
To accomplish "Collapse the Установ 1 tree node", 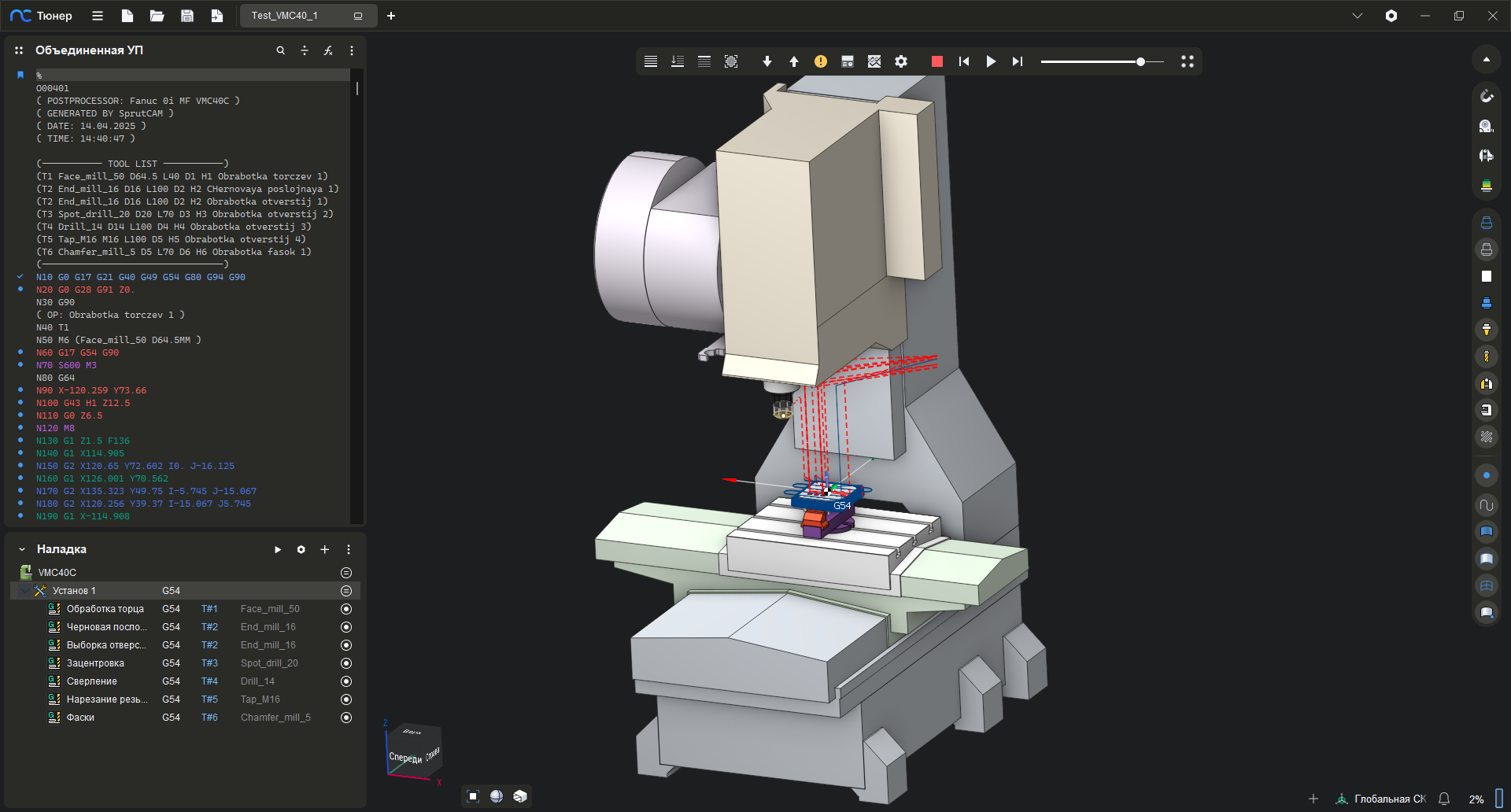I will coord(25,591).
